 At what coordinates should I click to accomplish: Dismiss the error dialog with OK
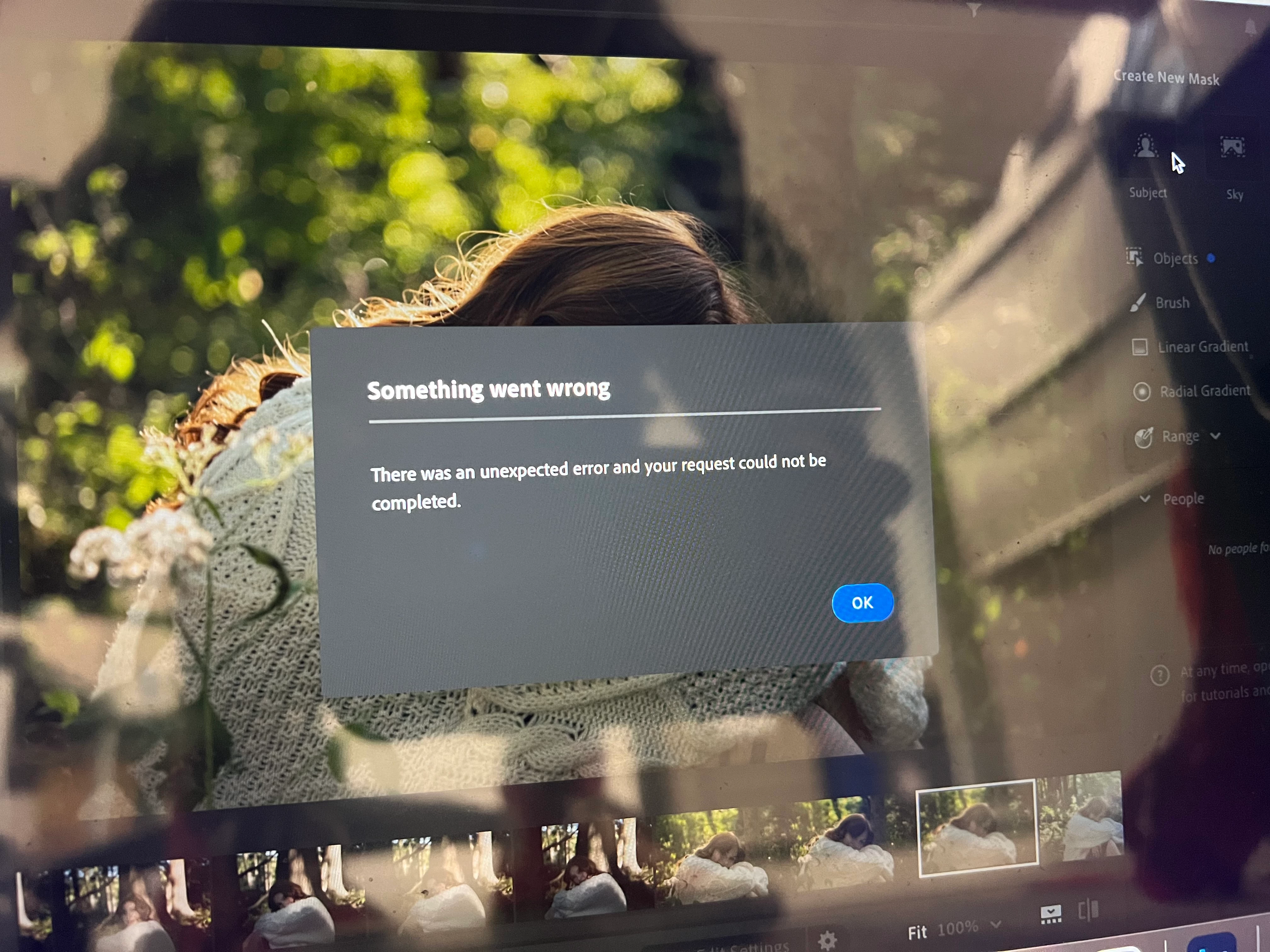(x=862, y=603)
